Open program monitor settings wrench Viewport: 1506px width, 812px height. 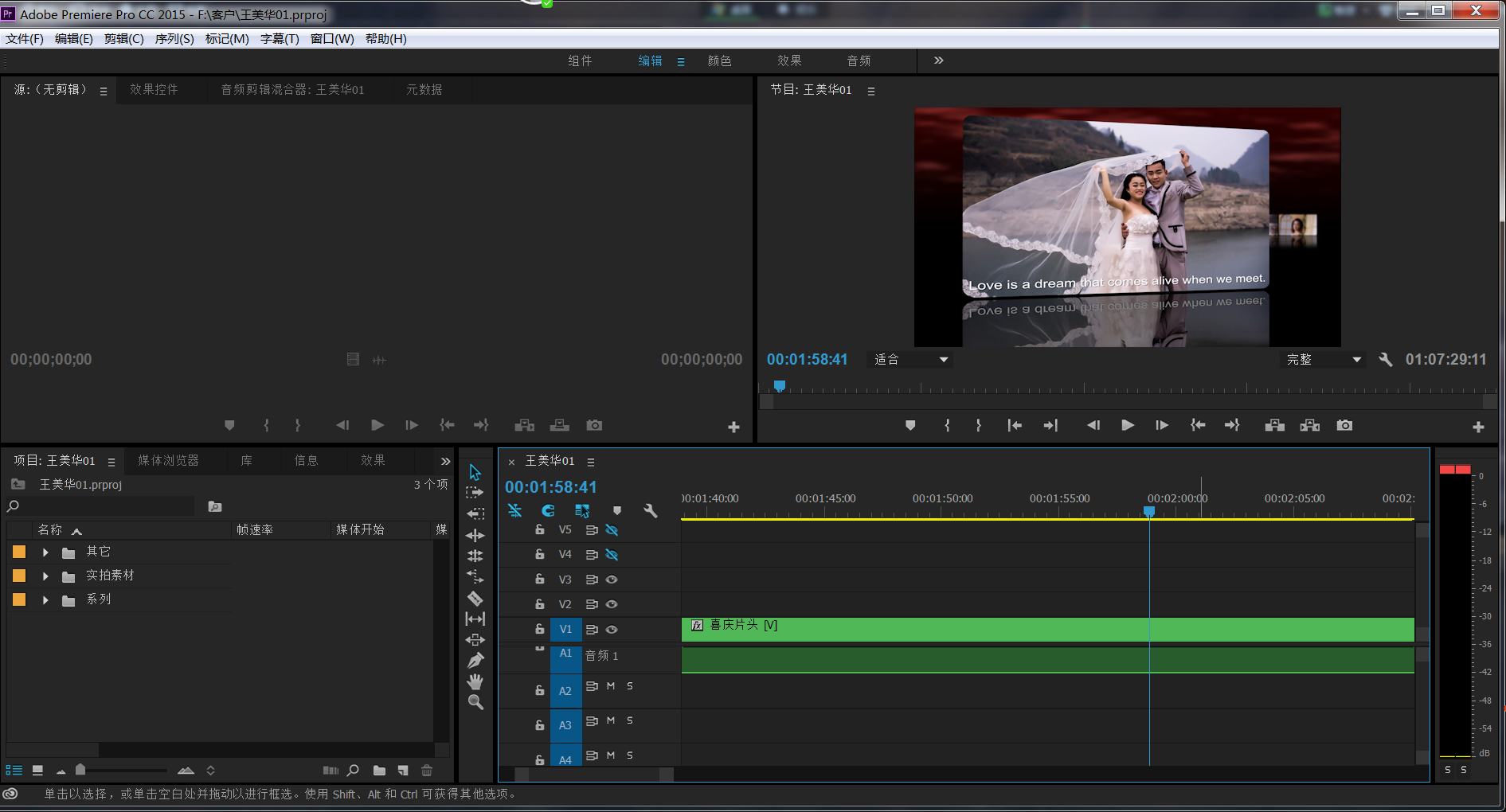tap(1386, 359)
